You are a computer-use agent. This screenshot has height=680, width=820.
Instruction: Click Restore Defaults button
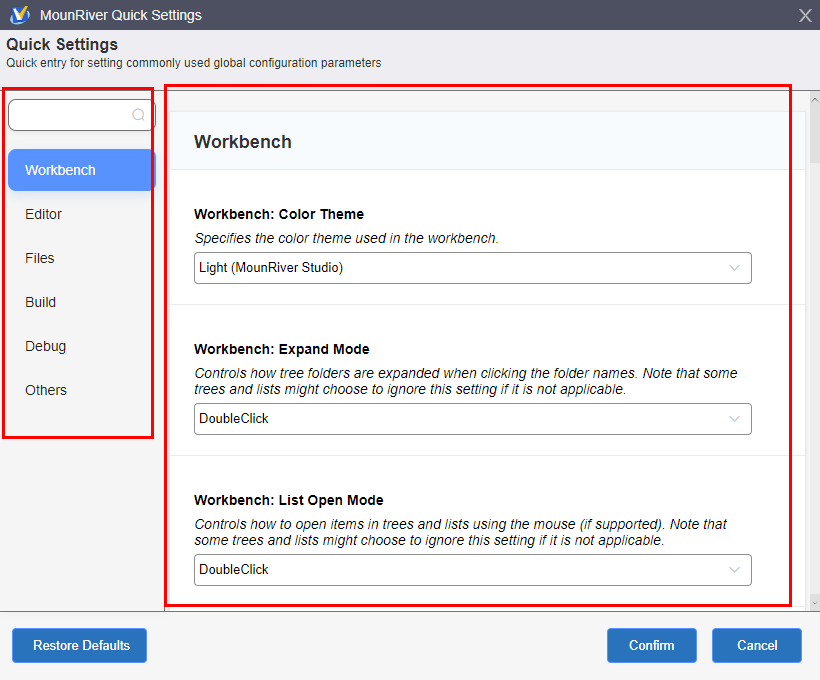pyautogui.click(x=79, y=645)
